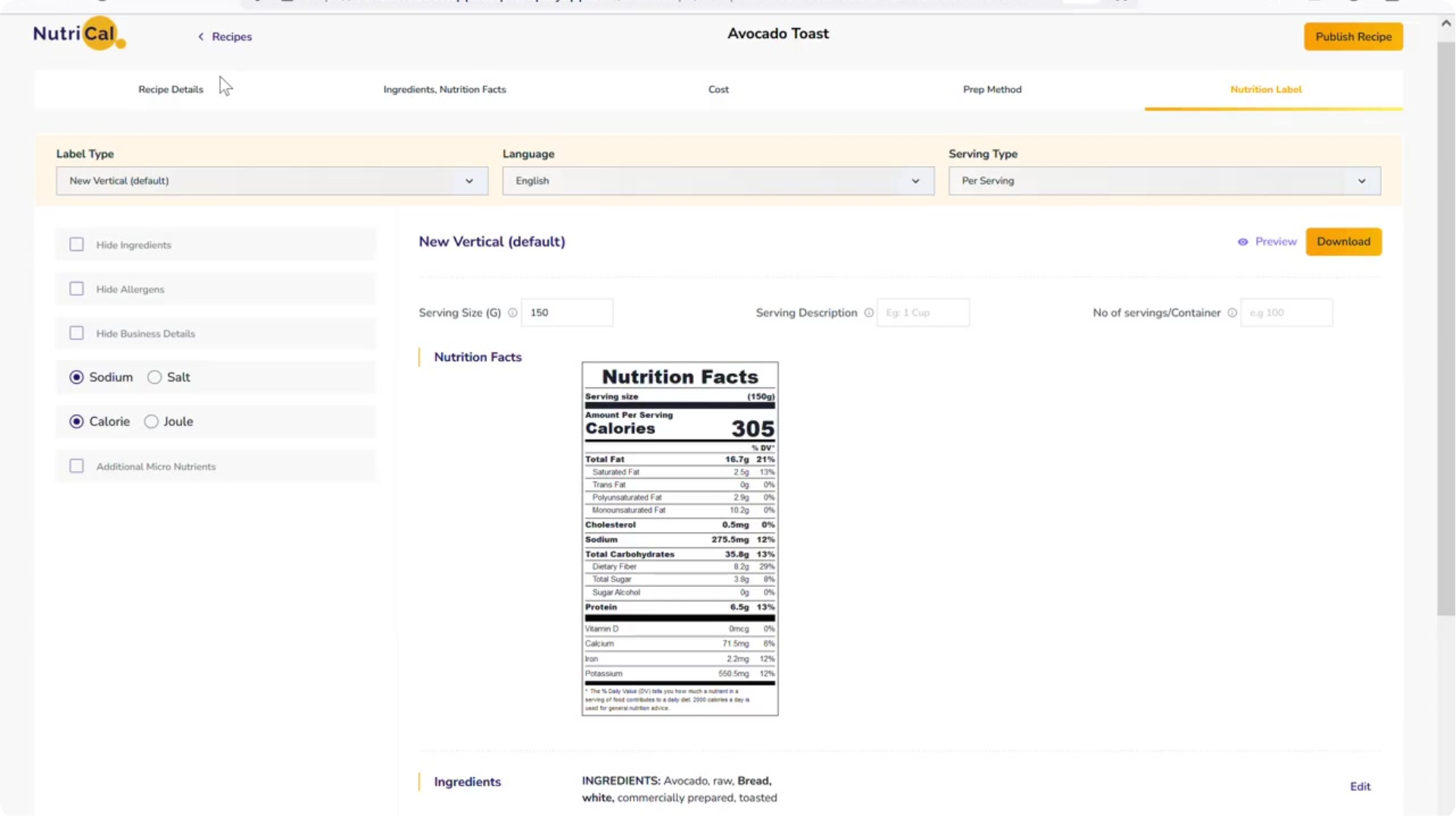
Task: Enable the Hide Ingredients checkbox
Action: (77, 245)
